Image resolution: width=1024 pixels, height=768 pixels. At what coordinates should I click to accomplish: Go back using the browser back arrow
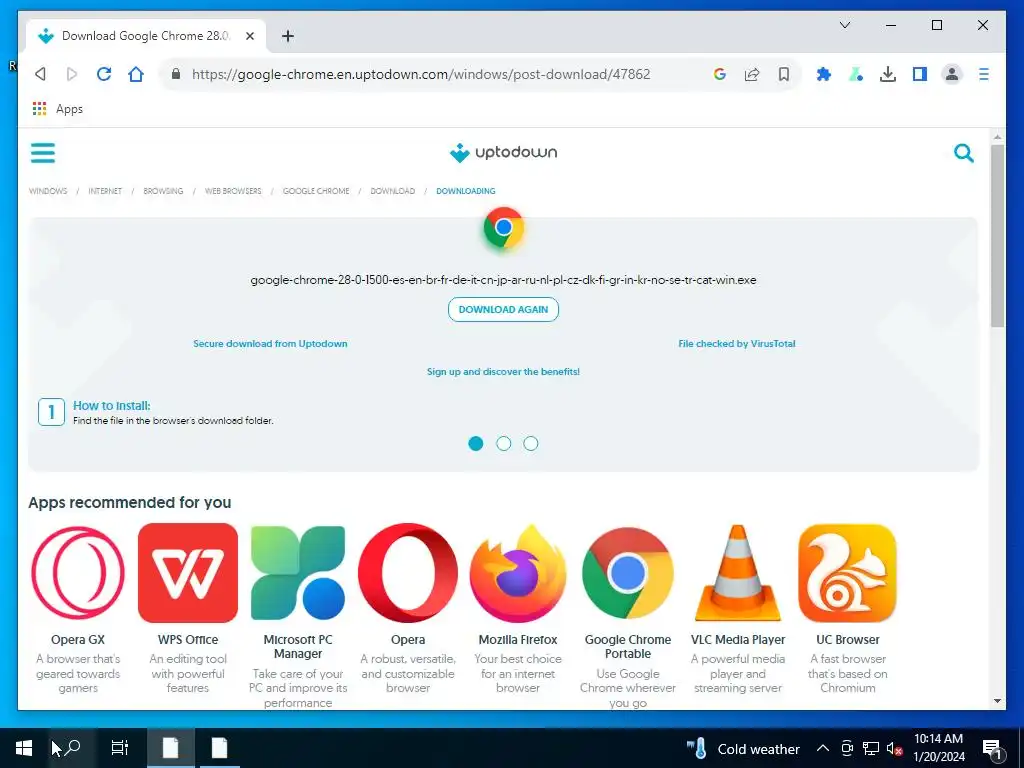tap(40, 74)
